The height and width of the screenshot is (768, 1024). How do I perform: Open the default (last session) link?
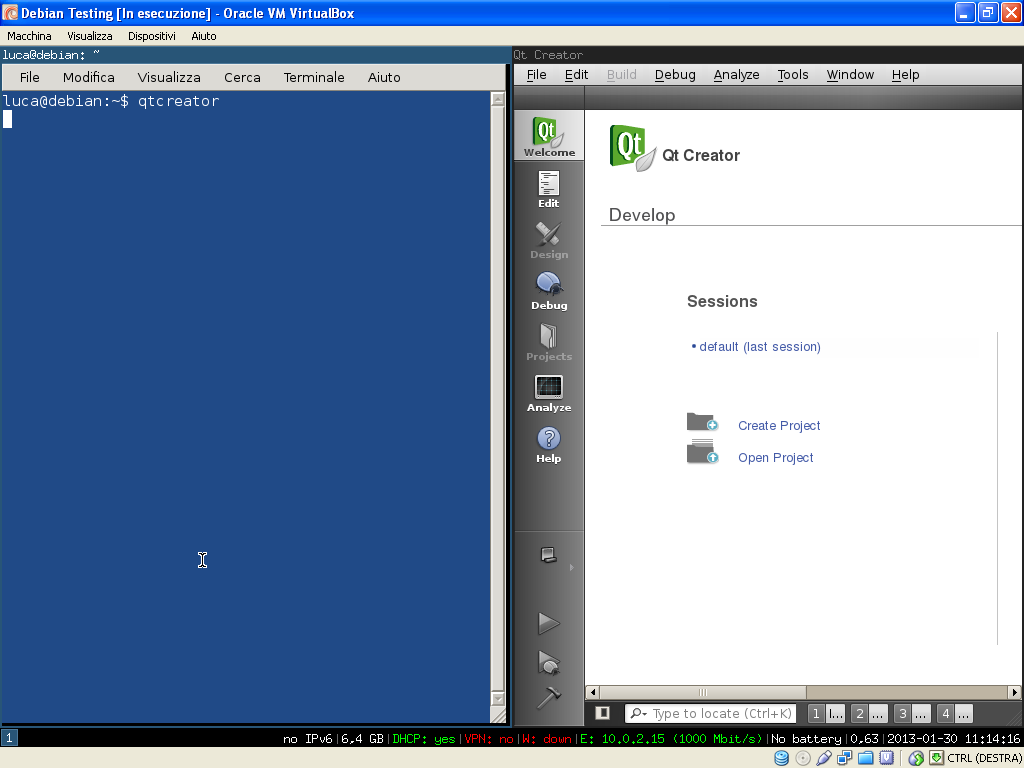(760, 345)
